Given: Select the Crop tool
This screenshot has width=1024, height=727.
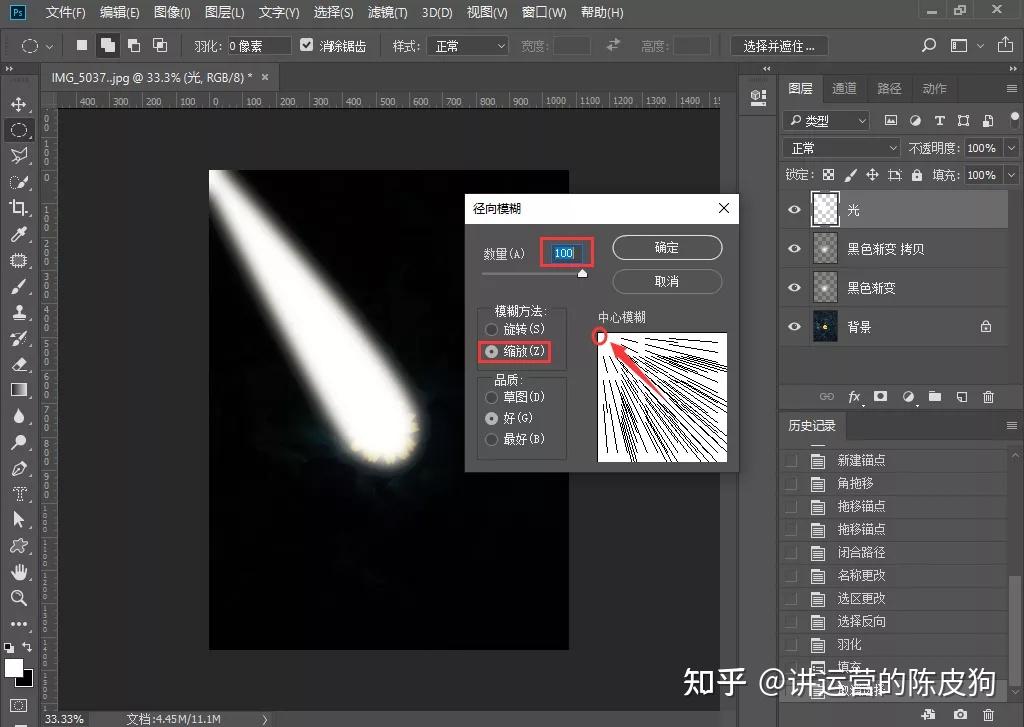Looking at the screenshot, I should [x=19, y=208].
